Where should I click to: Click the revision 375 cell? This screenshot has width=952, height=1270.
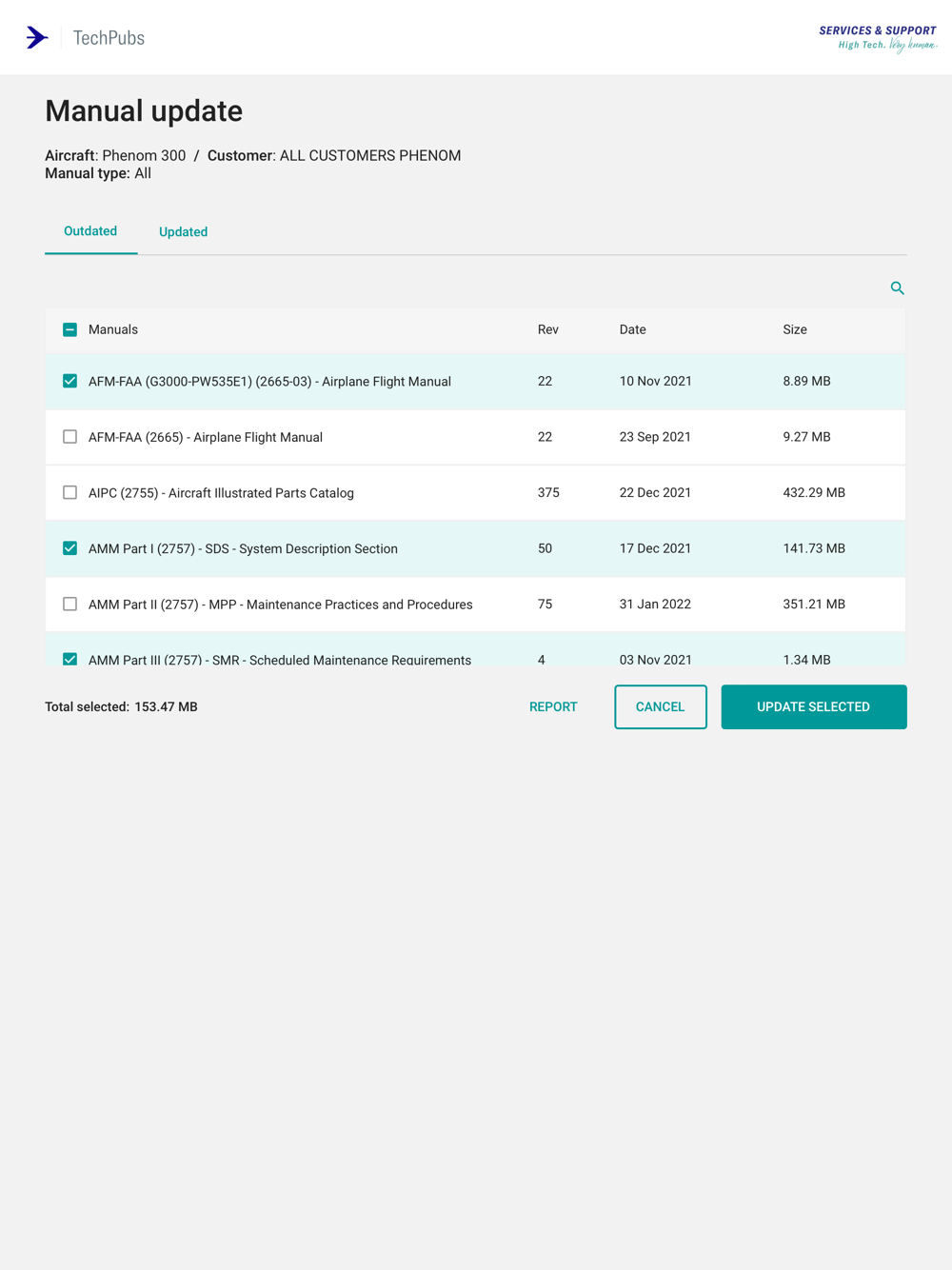click(x=548, y=492)
